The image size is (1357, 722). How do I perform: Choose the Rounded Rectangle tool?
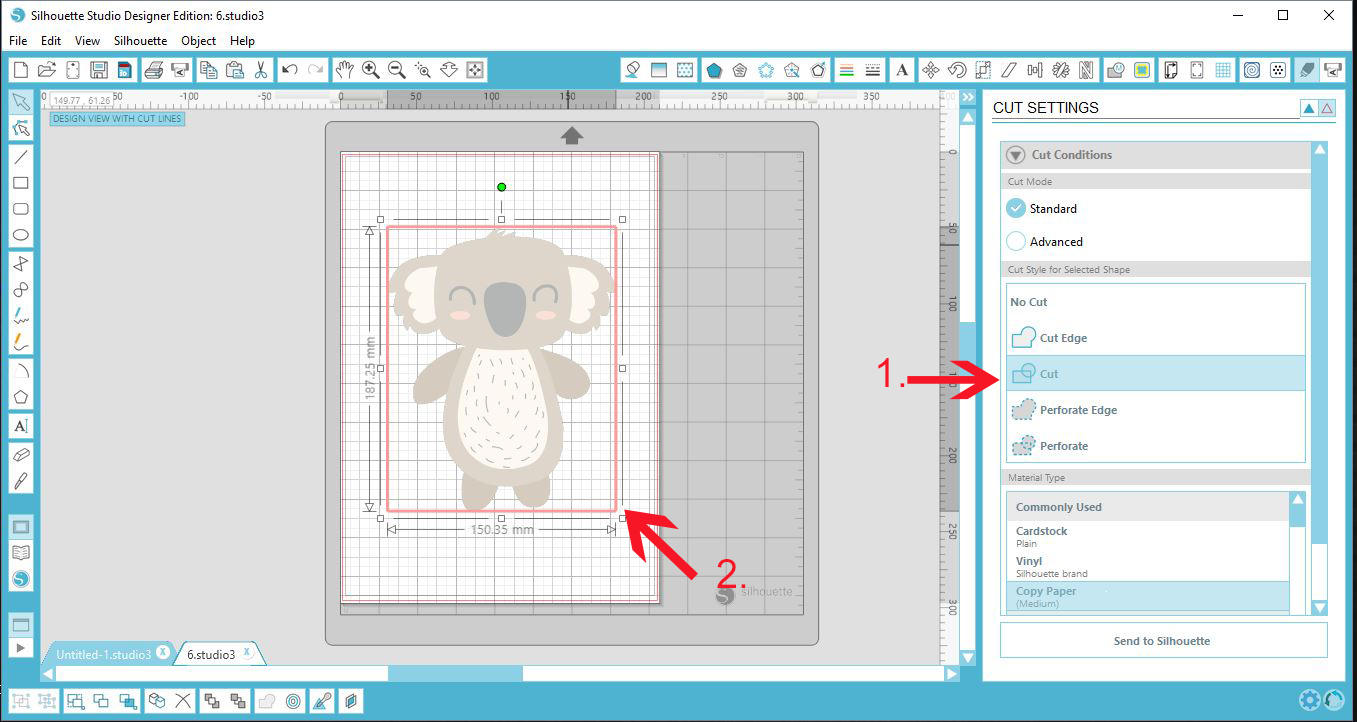20,209
